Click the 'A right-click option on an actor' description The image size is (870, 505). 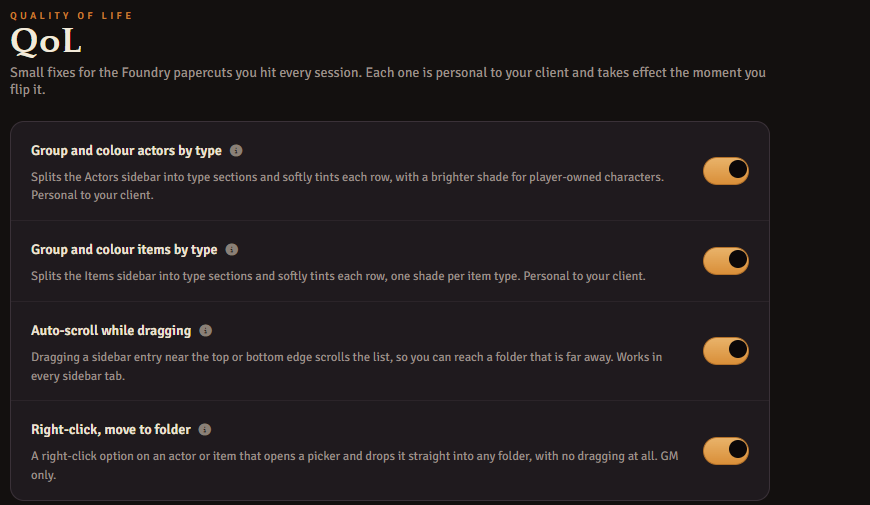point(355,465)
